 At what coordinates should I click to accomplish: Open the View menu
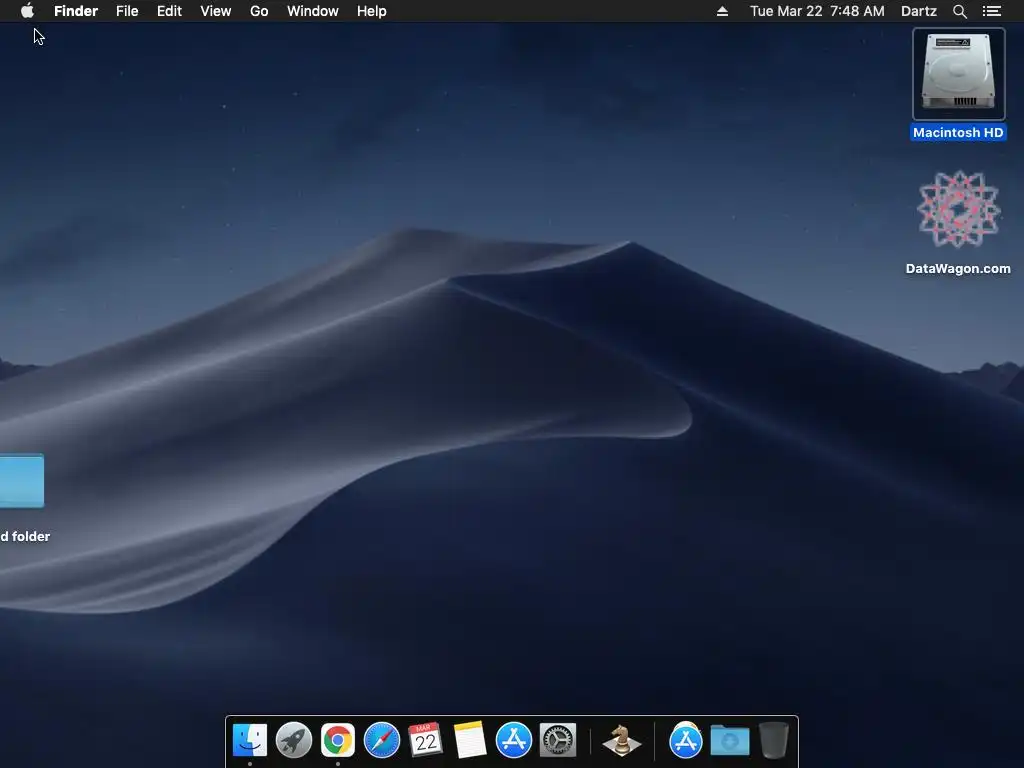(x=216, y=11)
